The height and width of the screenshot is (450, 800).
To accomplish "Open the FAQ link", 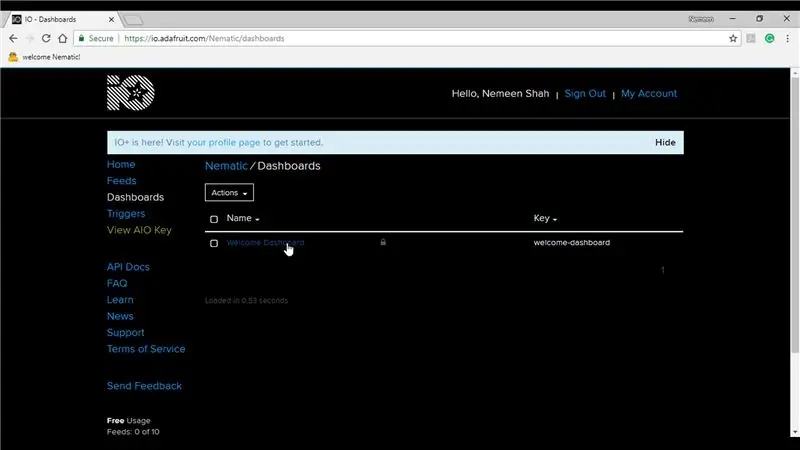I will pos(117,283).
